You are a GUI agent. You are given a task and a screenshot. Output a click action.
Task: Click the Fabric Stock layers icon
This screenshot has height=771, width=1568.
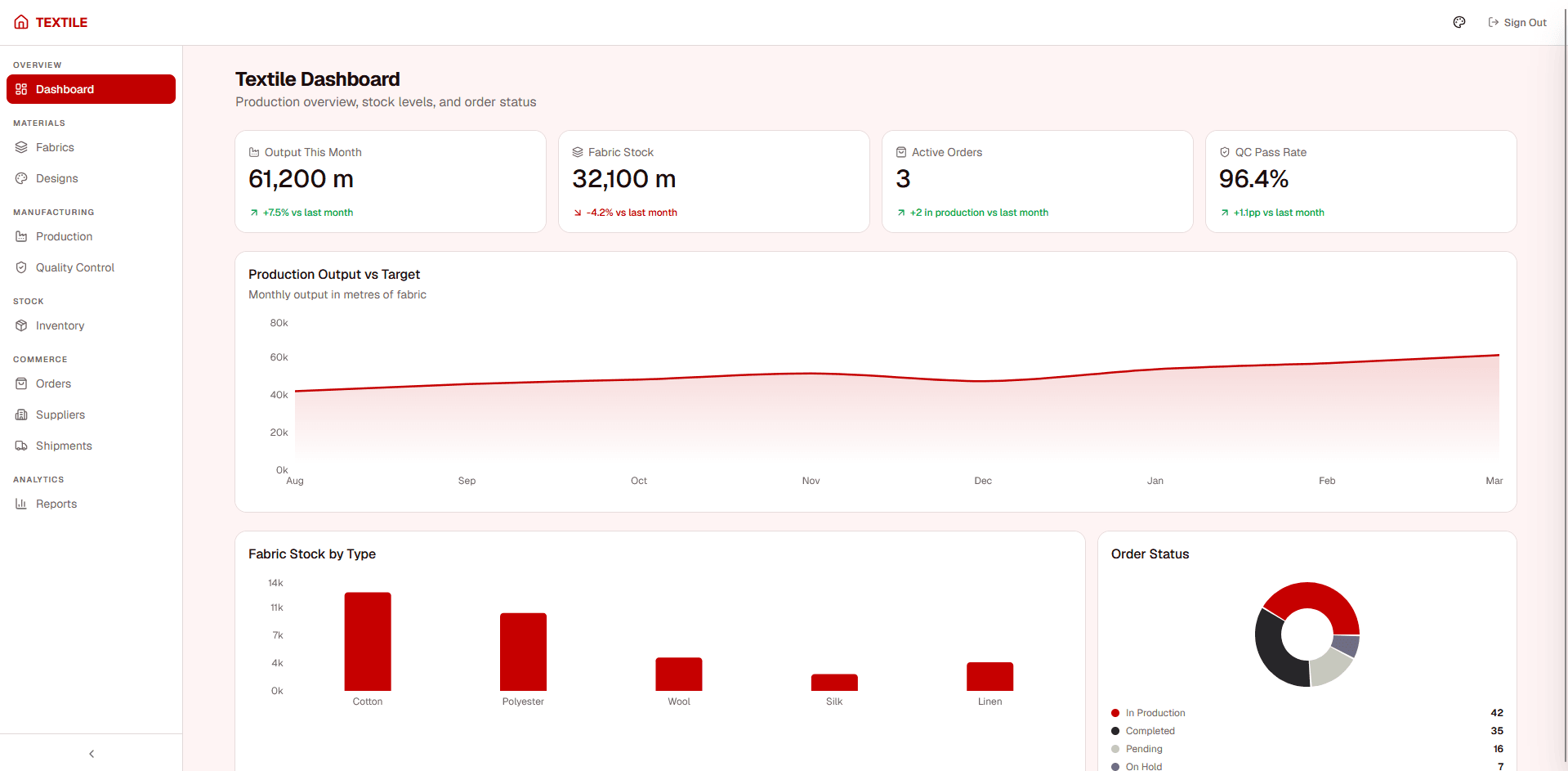pyautogui.click(x=578, y=152)
